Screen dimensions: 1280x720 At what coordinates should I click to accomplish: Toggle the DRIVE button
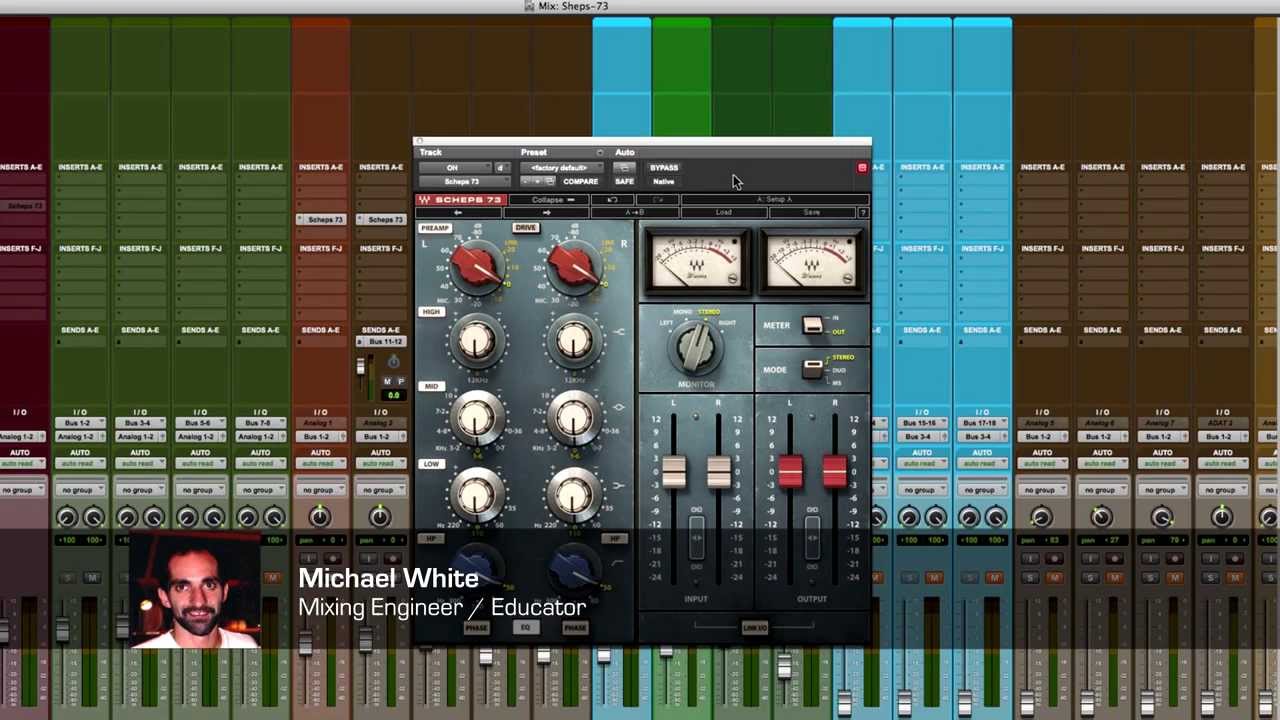(x=525, y=228)
